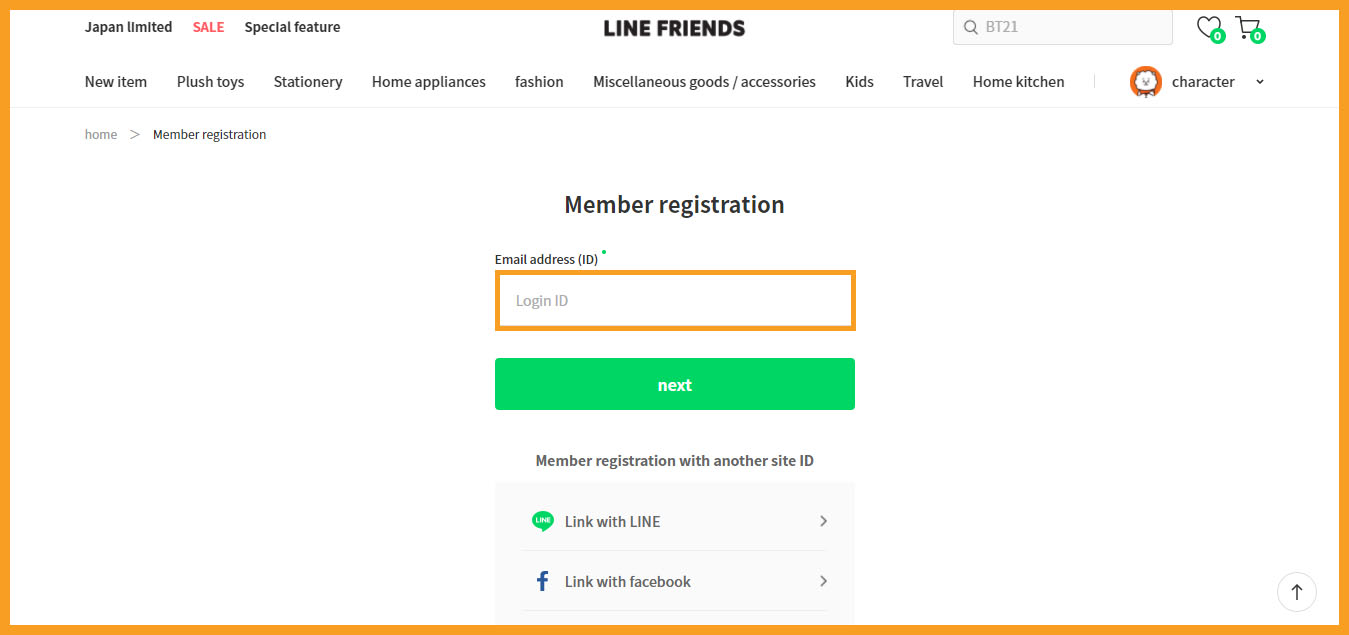Open the Stationery menu
This screenshot has height=635, width=1349.
point(308,82)
